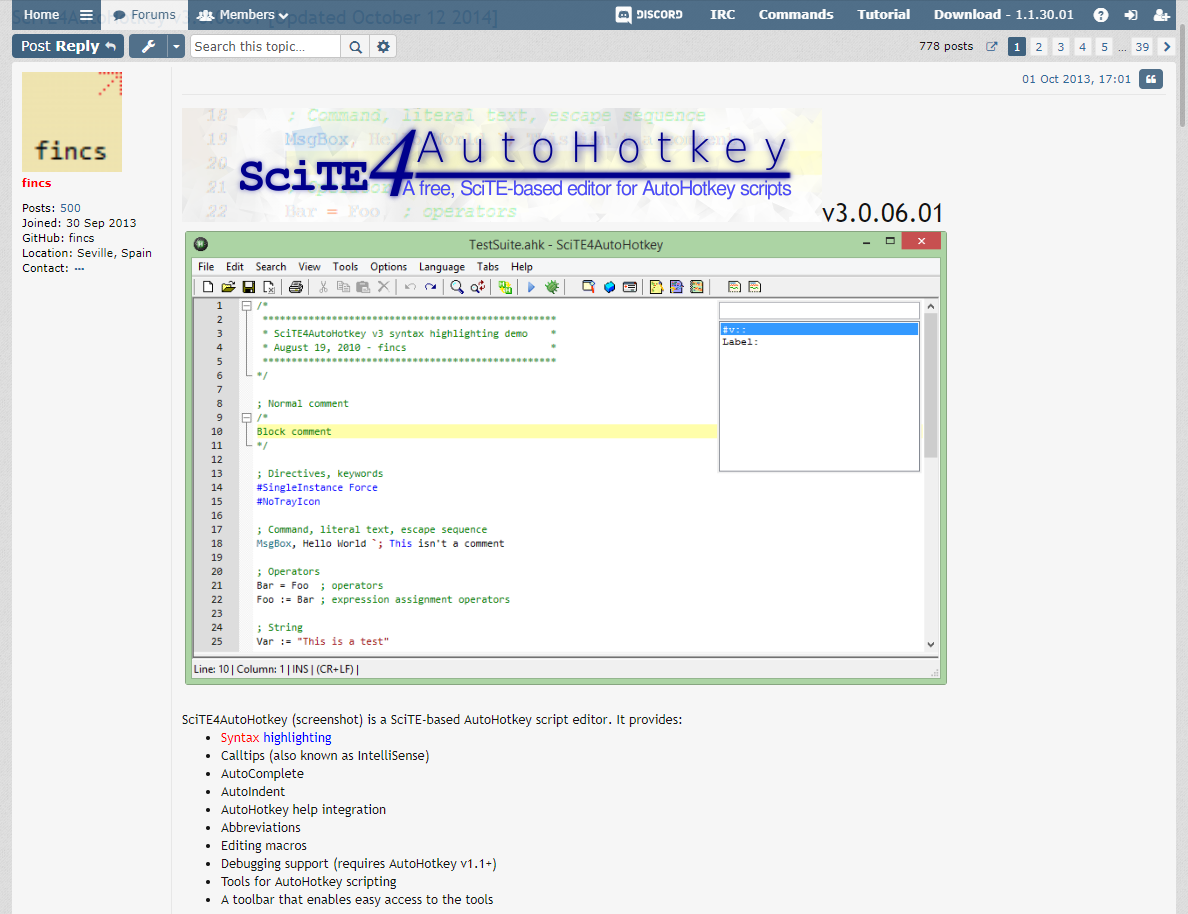The height and width of the screenshot is (914, 1188).
Task: Collapse the fold marker at line 9
Action: tap(246, 418)
